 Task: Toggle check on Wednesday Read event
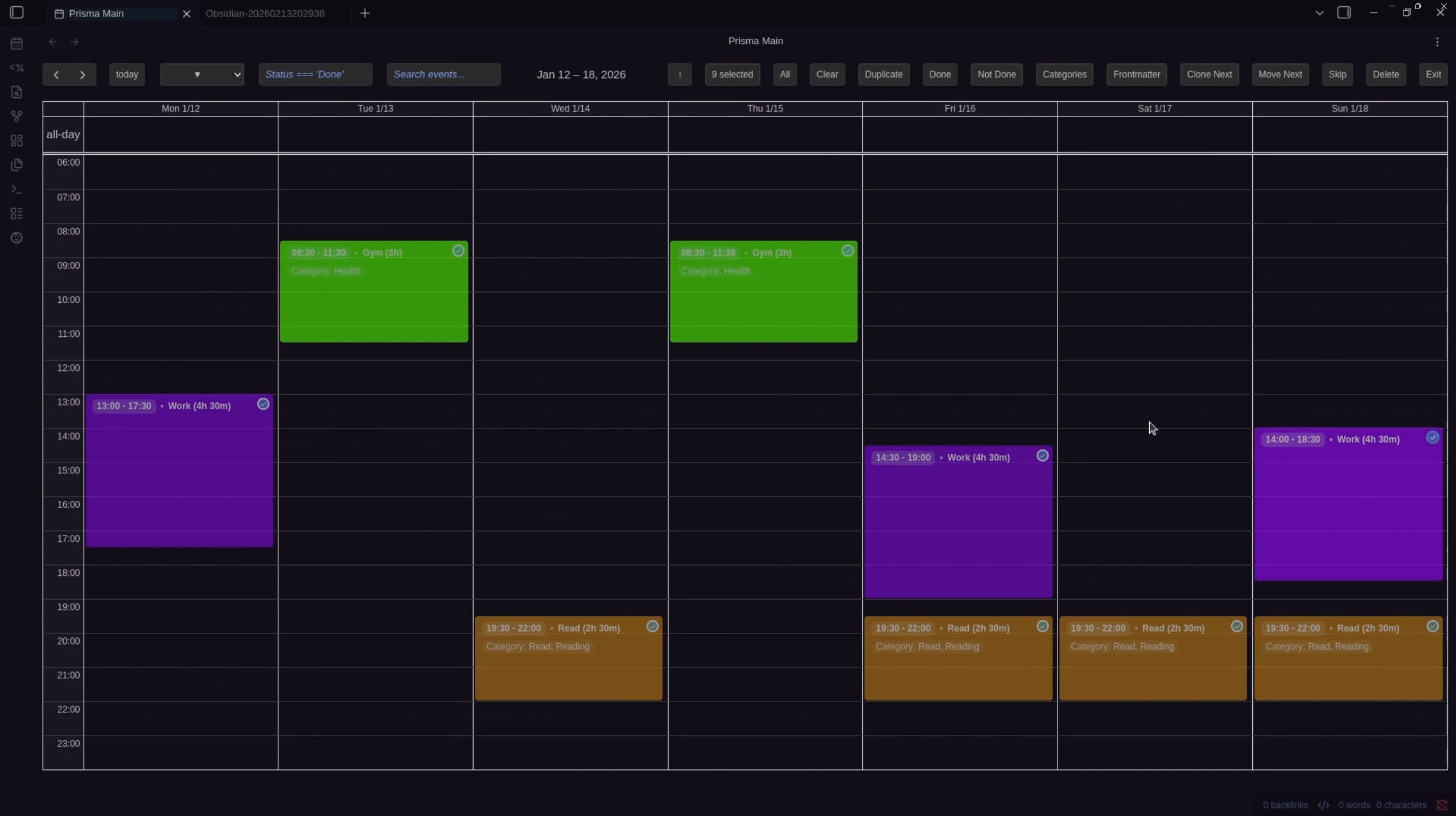[652, 627]
